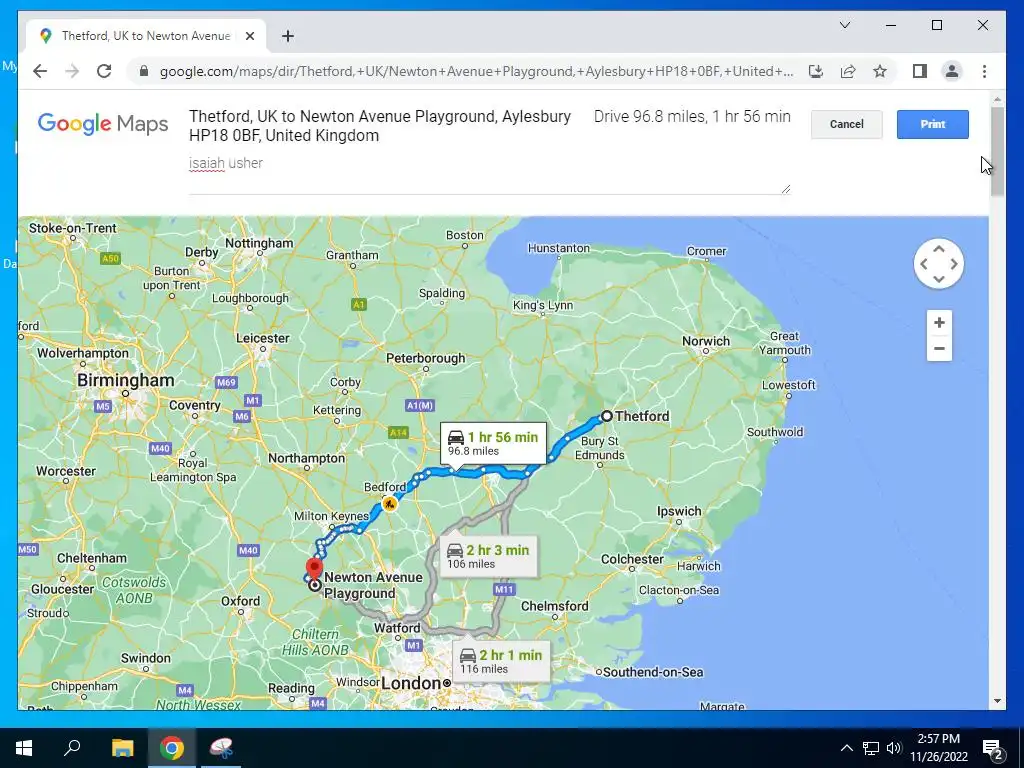Open the volume control

coord(894,748)
